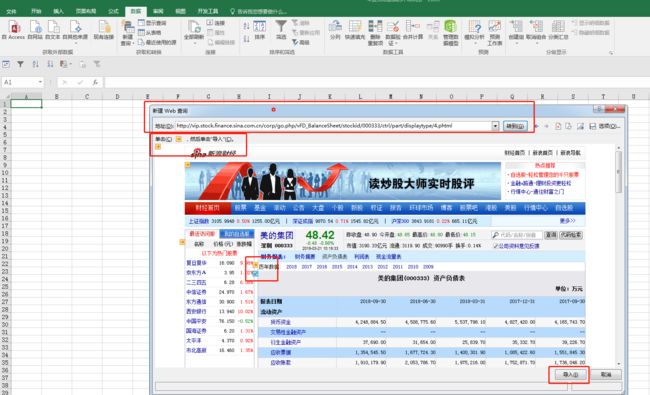Switch to the Page Layout (页面布局) tab
This screenshot has width=650, height=395.
86,11
